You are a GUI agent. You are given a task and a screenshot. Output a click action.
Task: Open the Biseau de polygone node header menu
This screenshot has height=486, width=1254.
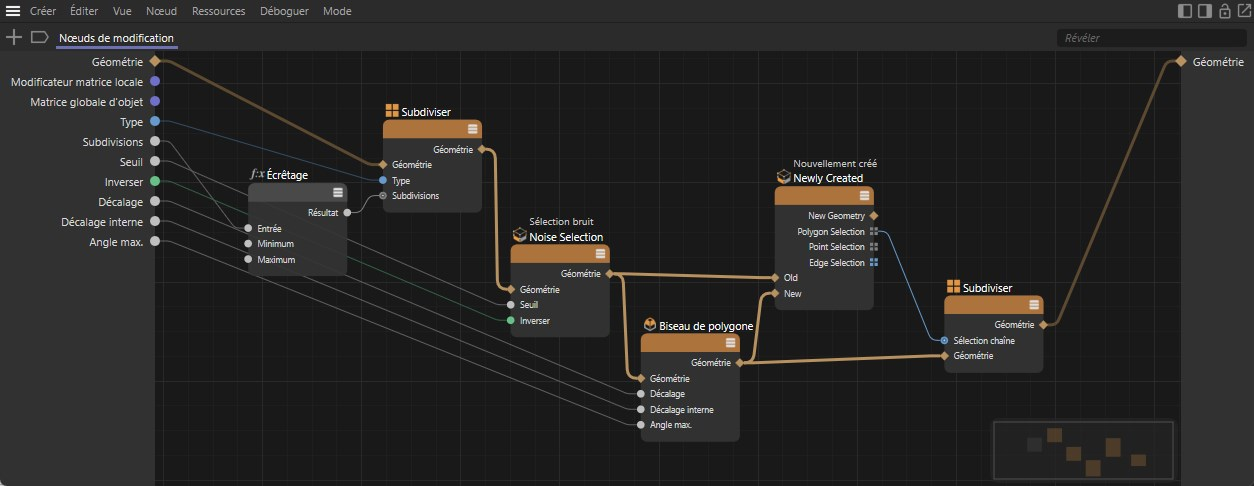tap(730, 343)
